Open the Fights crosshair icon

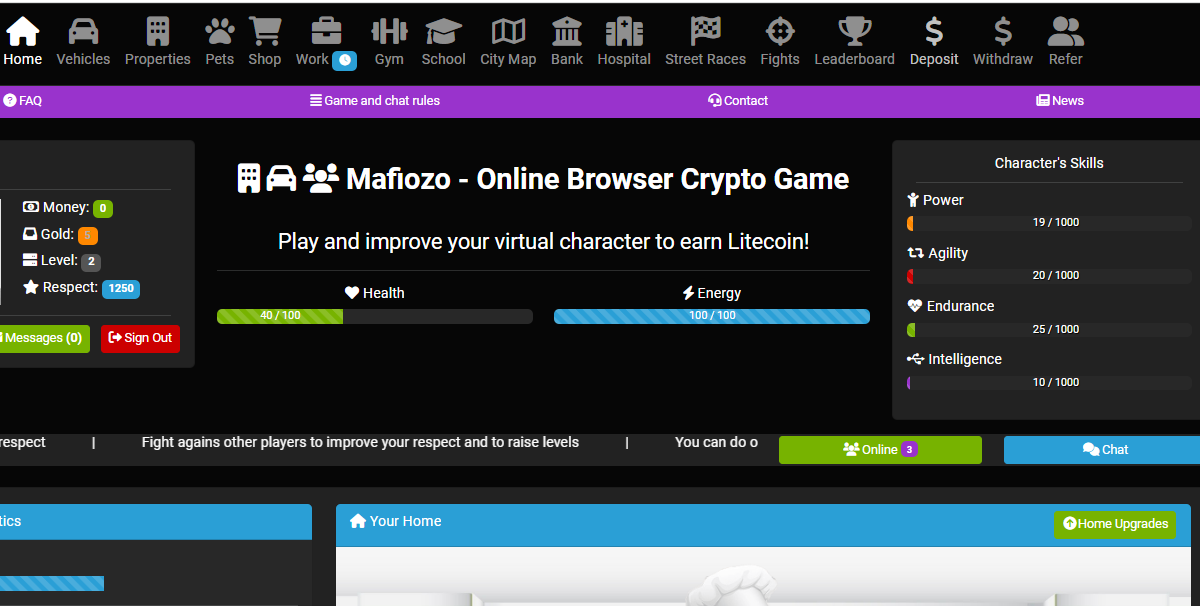point(780,31)
